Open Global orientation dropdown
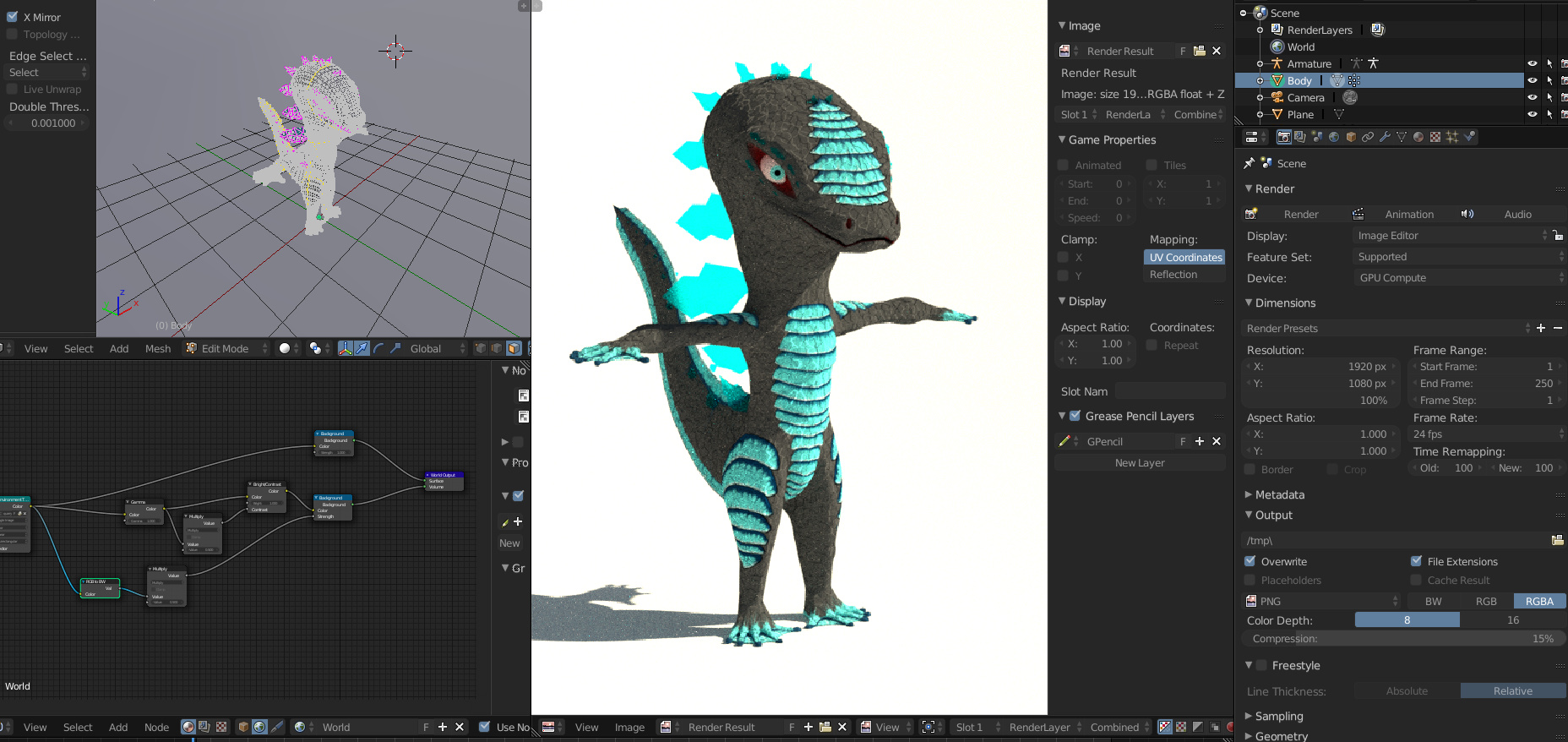This screenshot has width=1568, height=742. tap(436, 348)
